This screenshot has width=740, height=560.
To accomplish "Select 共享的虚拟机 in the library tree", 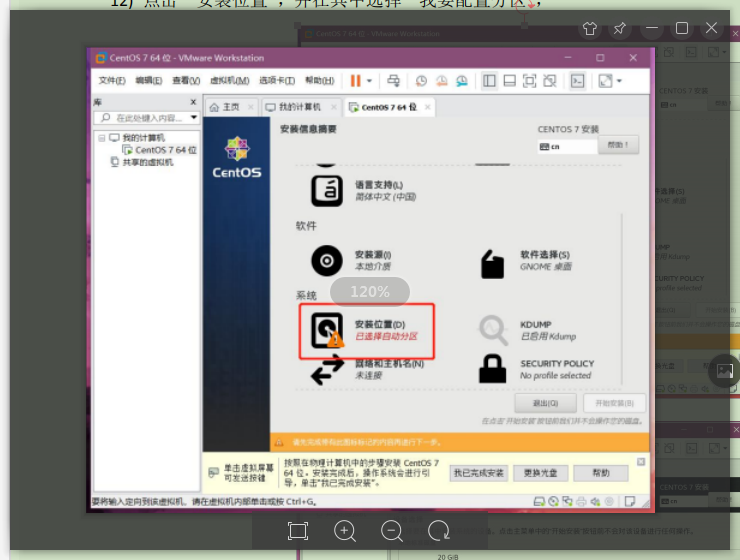I will (148, 162).
